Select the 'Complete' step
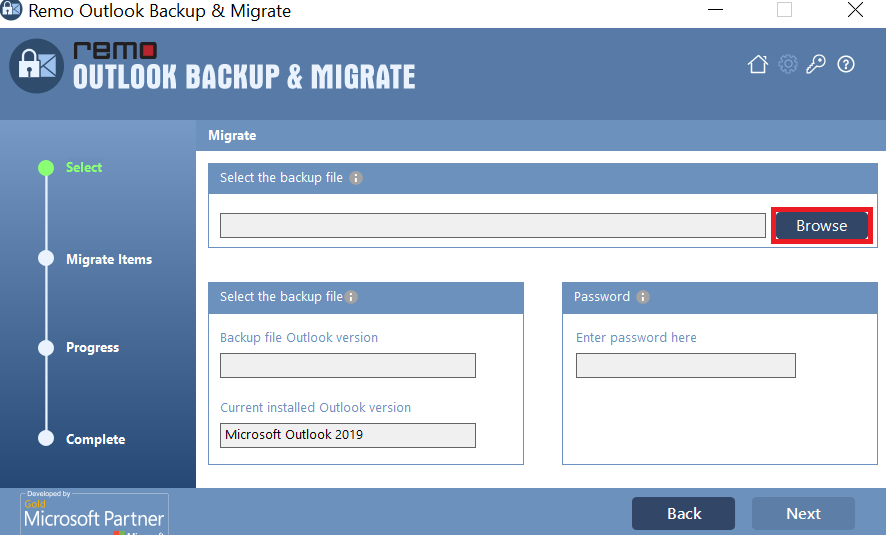This screenshot has height=535, width=886. point(95,440)
